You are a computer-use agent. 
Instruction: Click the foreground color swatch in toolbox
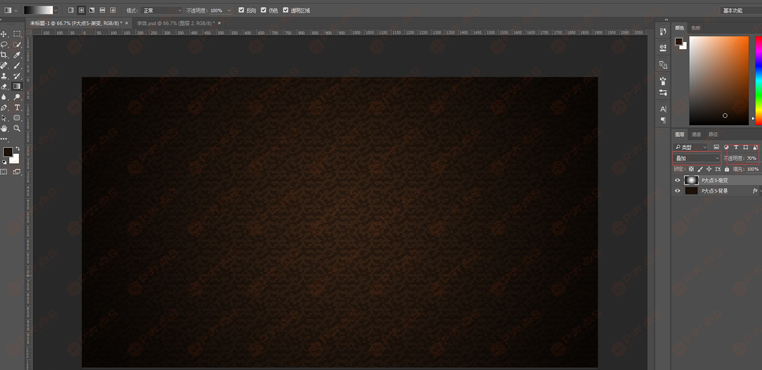click(x=7, y=152)
